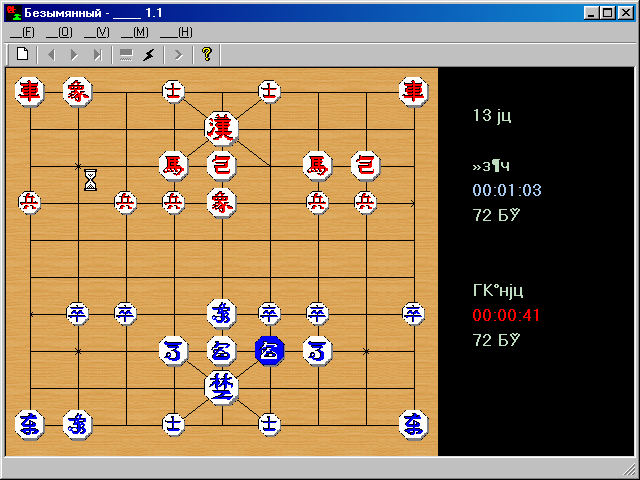Viewport: 640px width, 480px height.
Task: Select the blue chariot in the bottom-left corner
Action: point(30,425)
